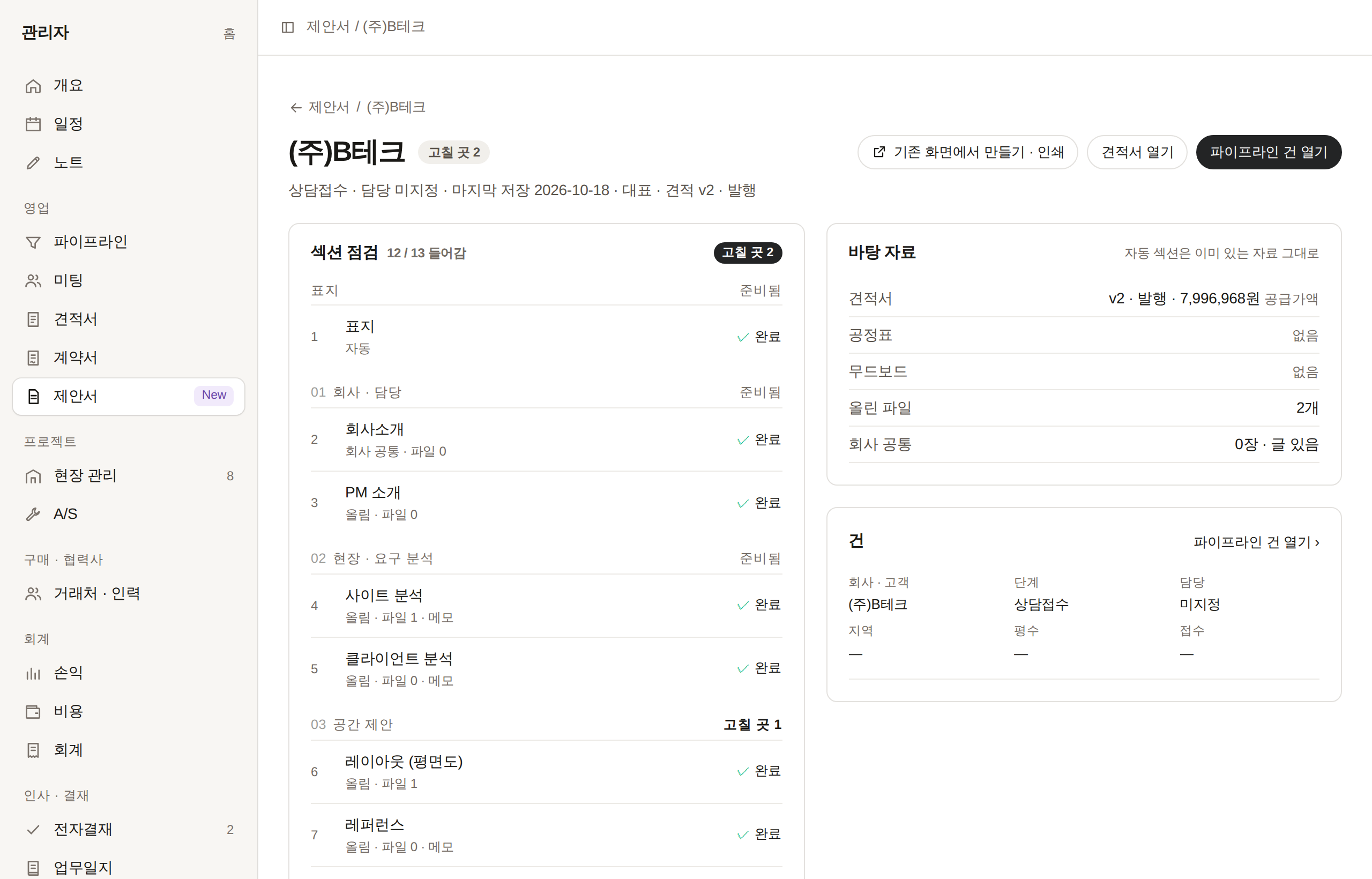This screenshot has width=1372, height=879.
Task: Select the 클라이언트 분석 section row
Action: [x=546, y=669]
